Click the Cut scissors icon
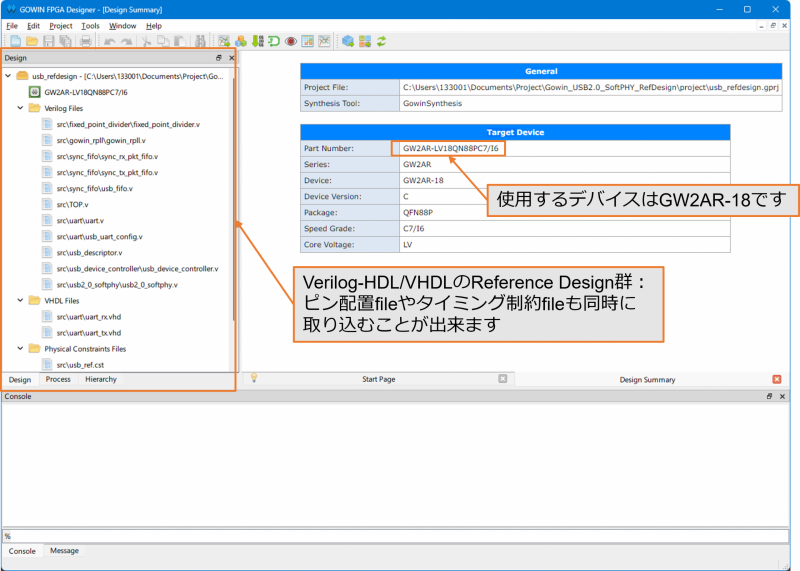800x571 pixels. 146,41
